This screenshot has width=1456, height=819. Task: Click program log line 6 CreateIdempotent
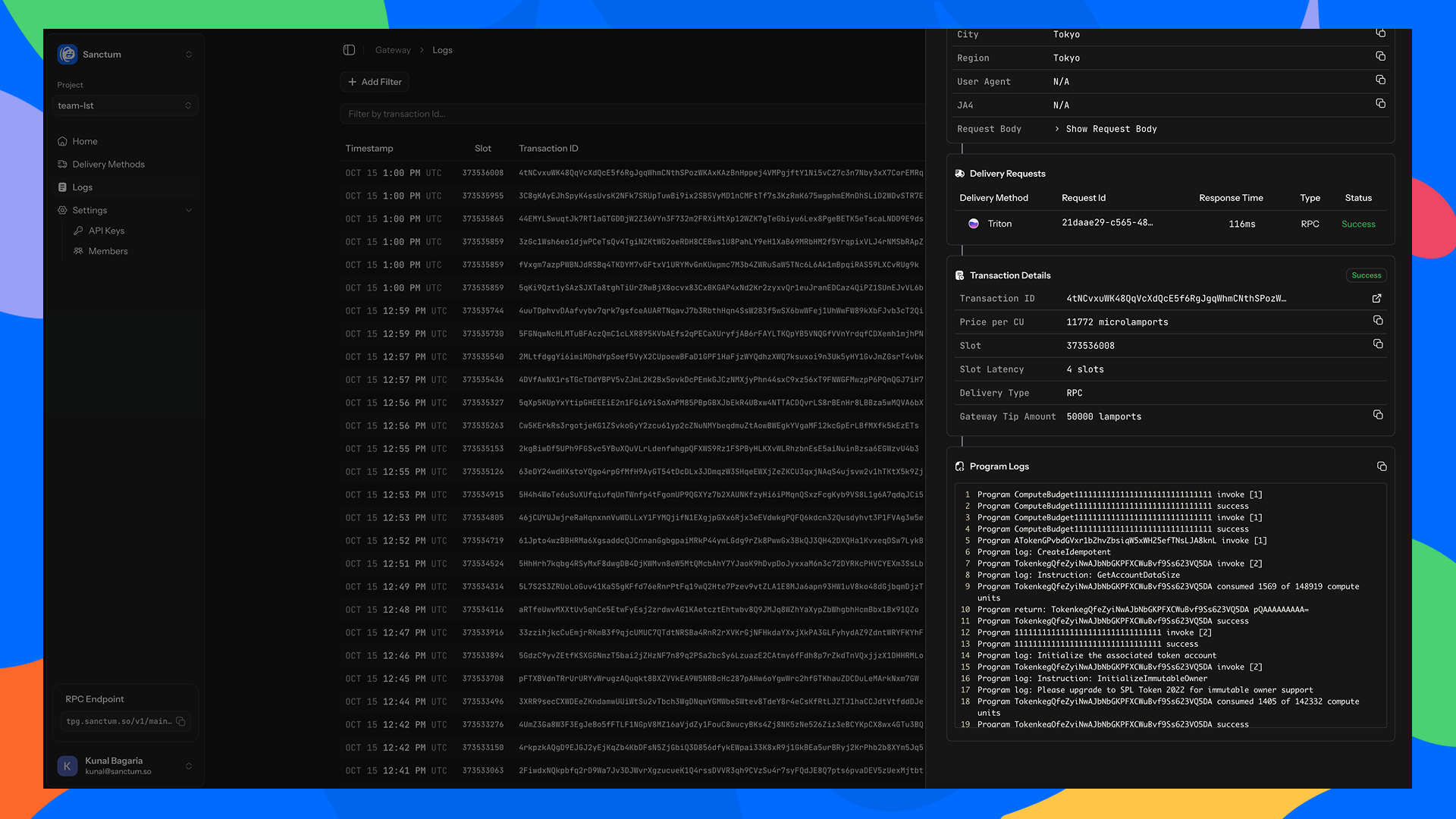(1043, 552)
